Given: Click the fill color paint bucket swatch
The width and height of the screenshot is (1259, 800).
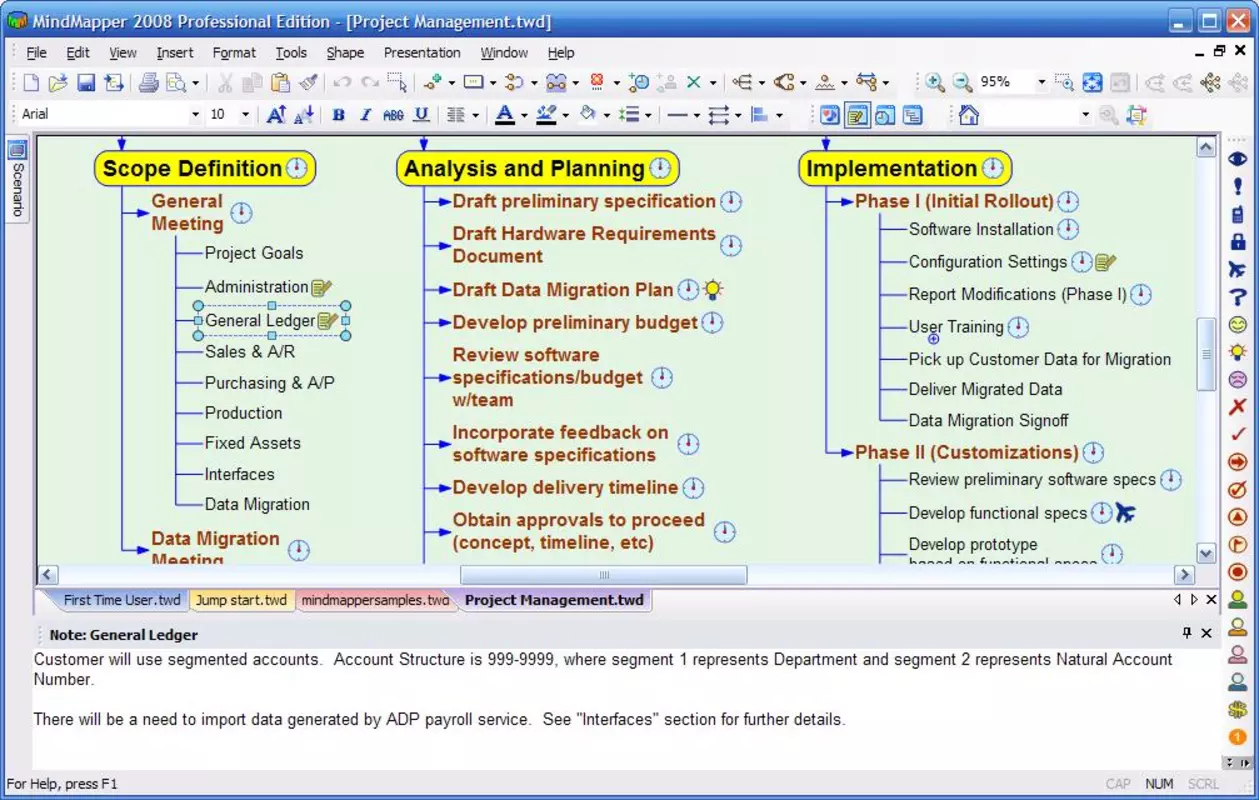Looking at the screenshot, I should [588, 115].
